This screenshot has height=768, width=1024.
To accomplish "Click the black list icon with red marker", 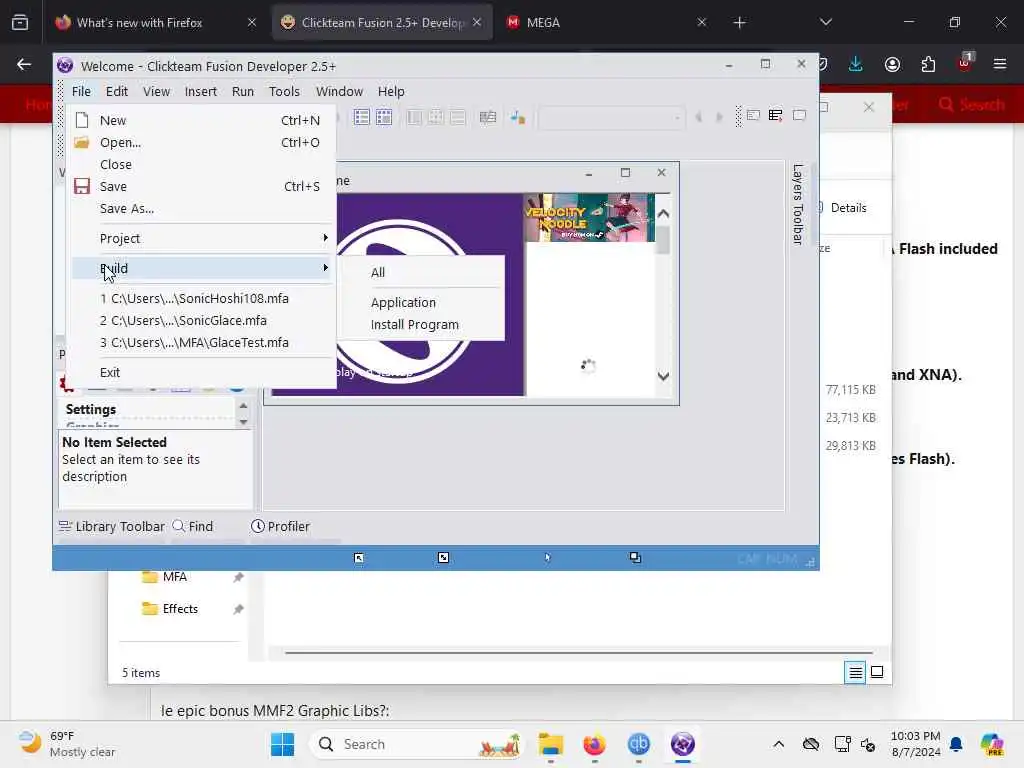I will point(775,116).
